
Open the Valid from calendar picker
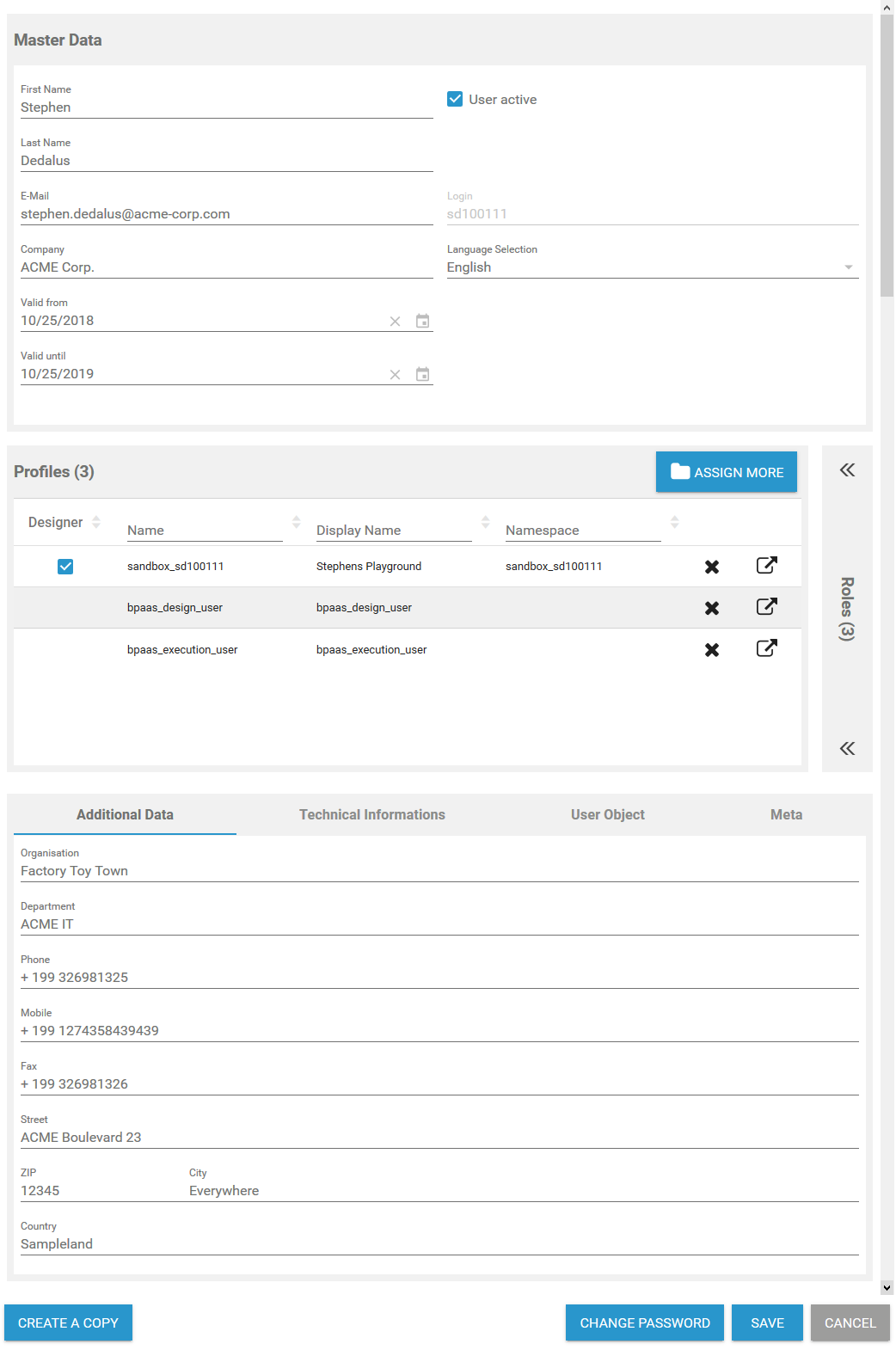[422, 321]
